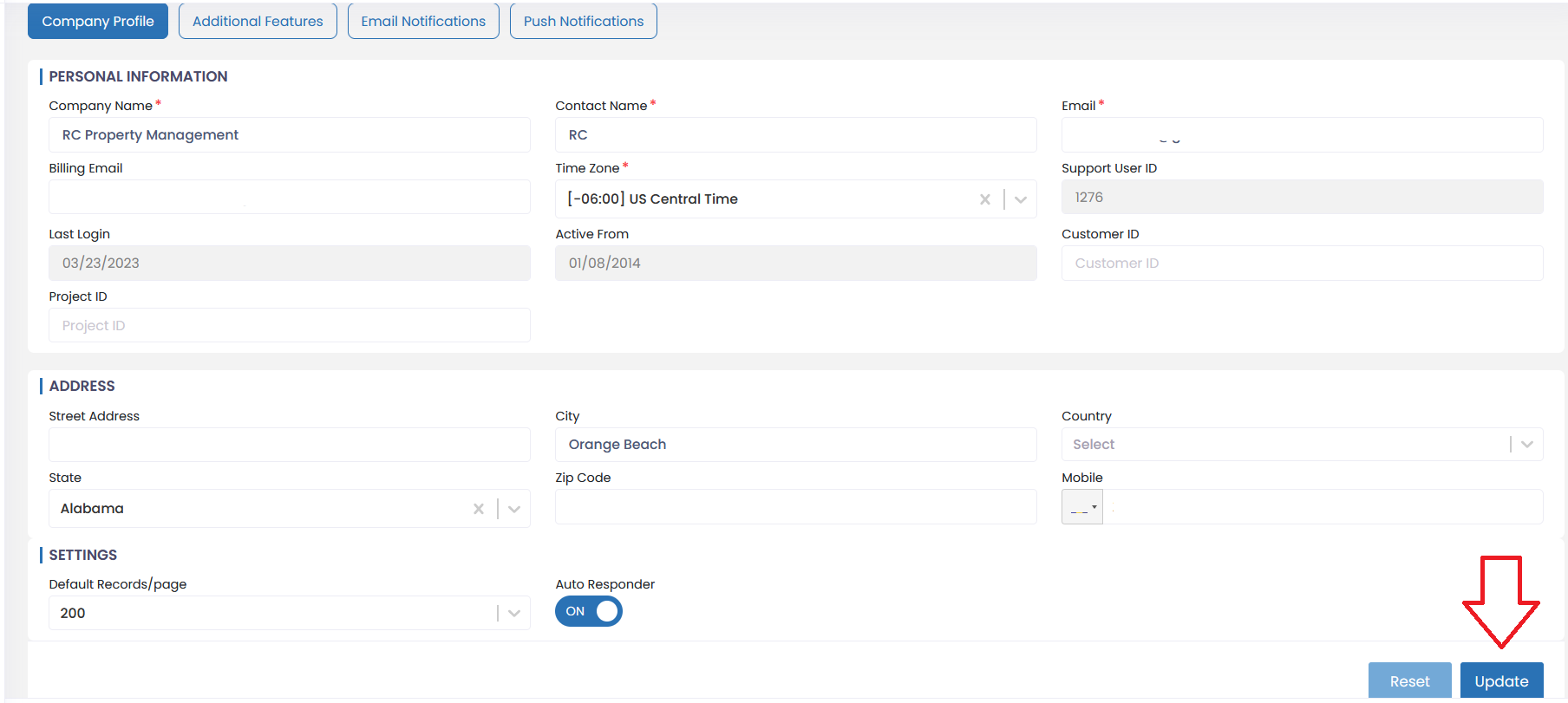Focus the Zip Code field
Screen dimensions: 1568x703
pos(796,507)
